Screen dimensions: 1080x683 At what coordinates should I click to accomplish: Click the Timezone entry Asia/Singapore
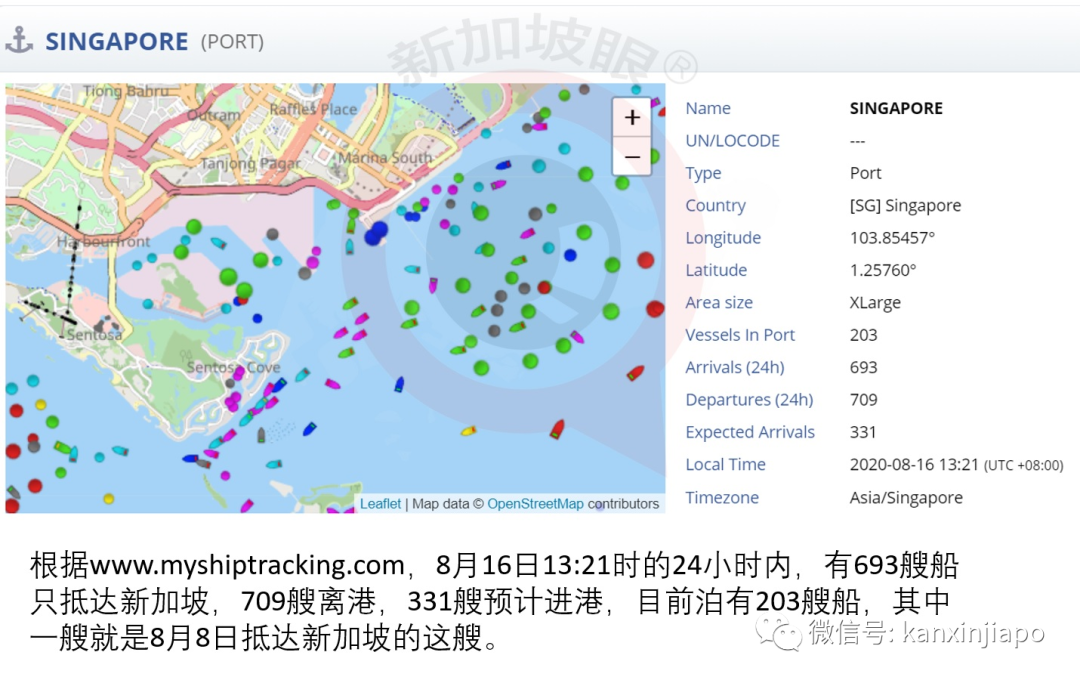coord(906,497)
